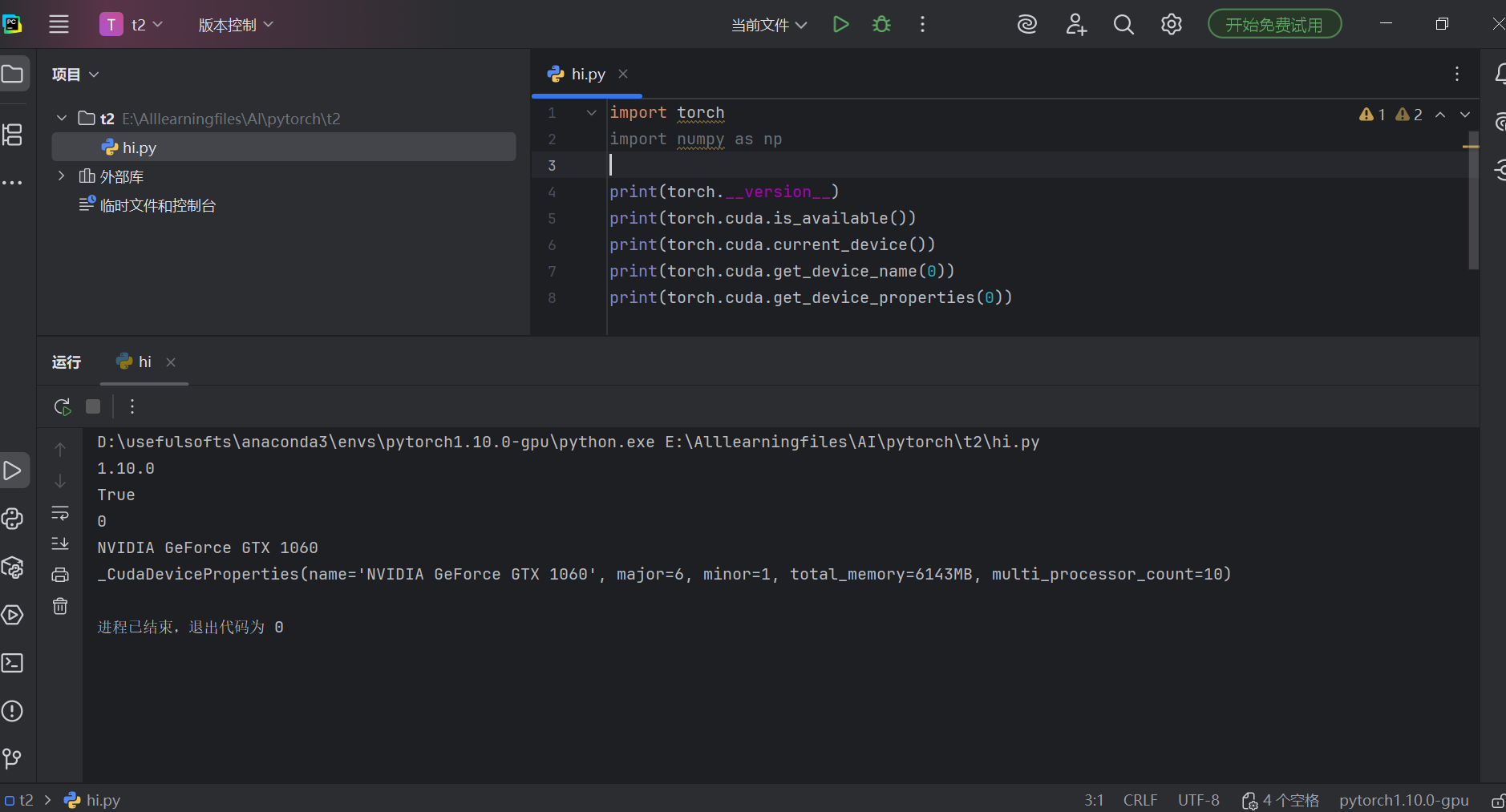Image resolution: width=1506 pixels, height=812 pixels.
Task: Open the 项目 view dropdown
Action: [x=75, y=74]
